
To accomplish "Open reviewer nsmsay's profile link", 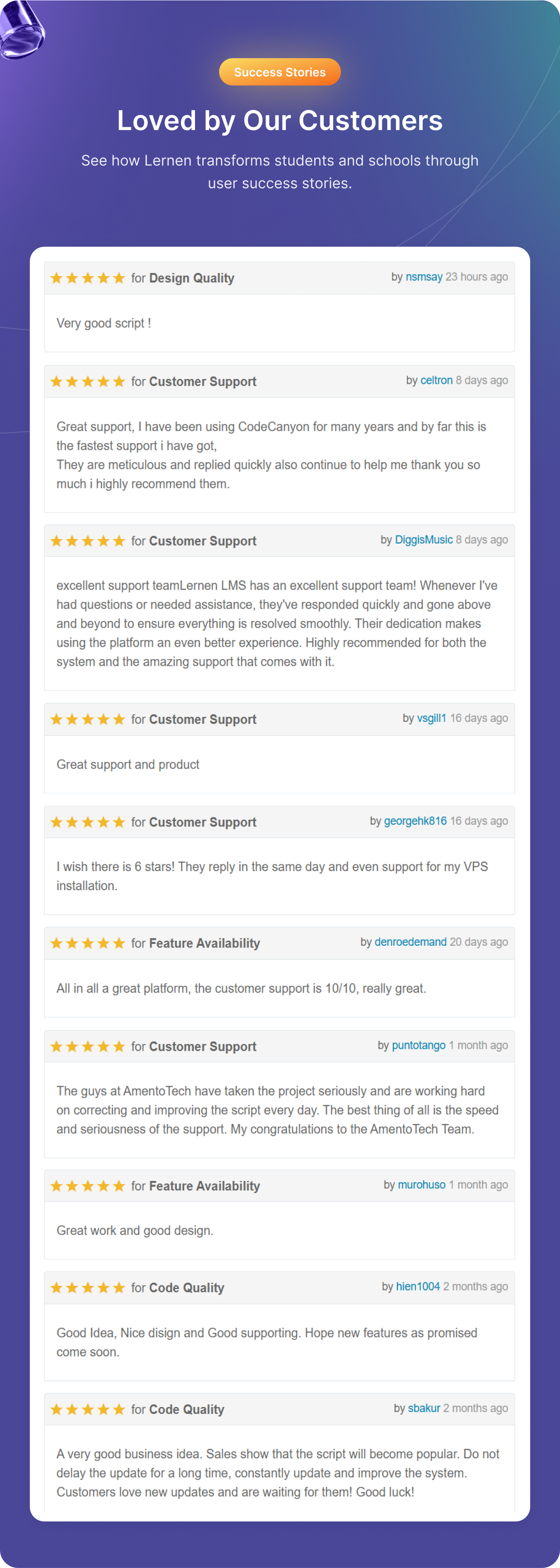I will (x=424, y=277).
